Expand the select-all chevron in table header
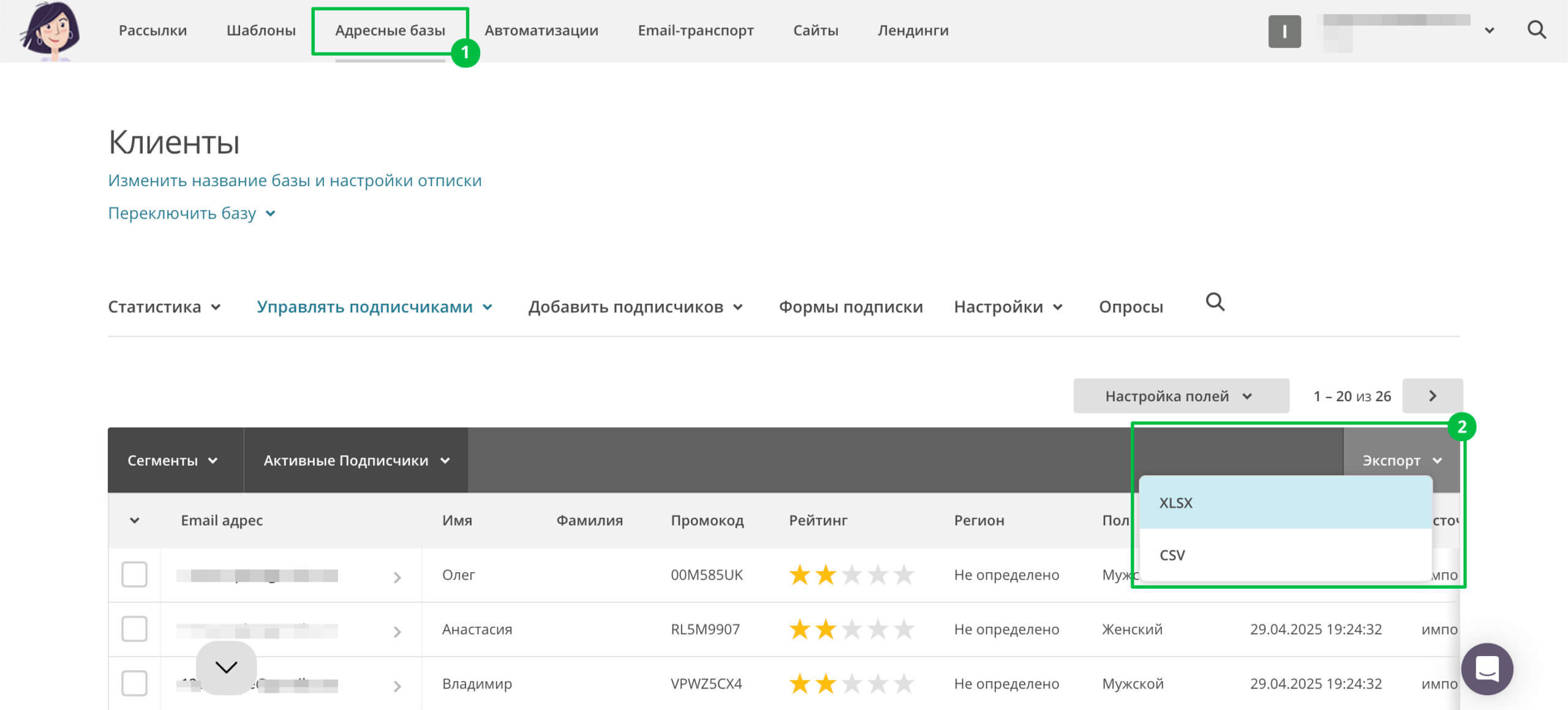The height and width of the screenshot is (710, 1568). click(135, 520)
